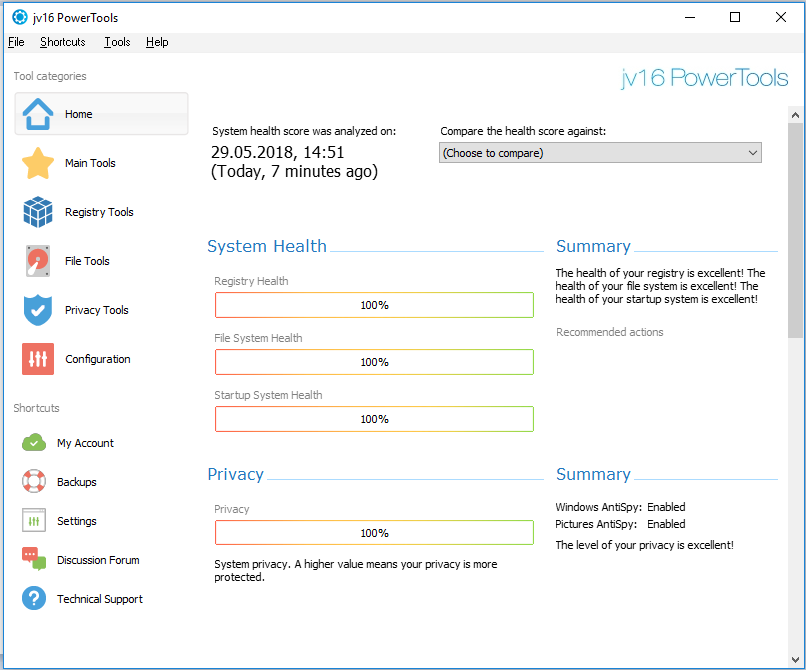Click the Privacy 100% progress bar

(374, 533)
